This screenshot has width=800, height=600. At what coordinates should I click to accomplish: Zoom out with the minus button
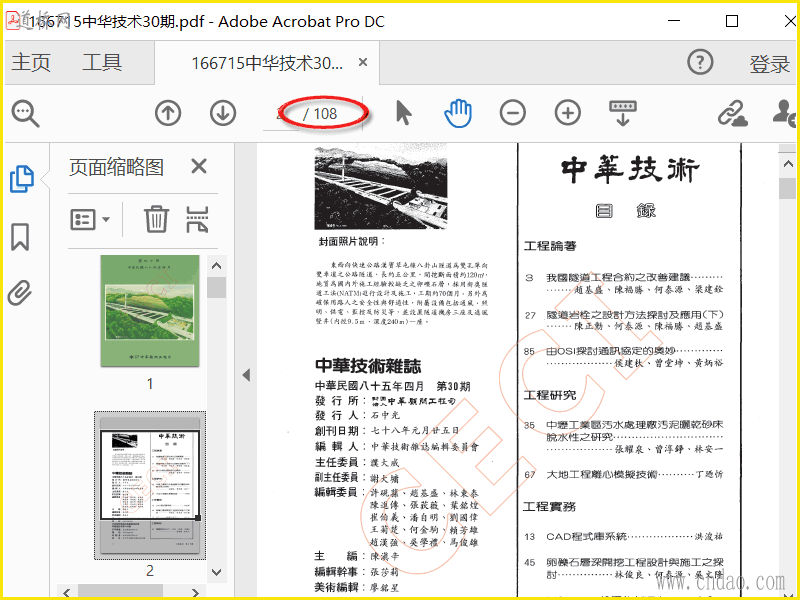(513, 113)
